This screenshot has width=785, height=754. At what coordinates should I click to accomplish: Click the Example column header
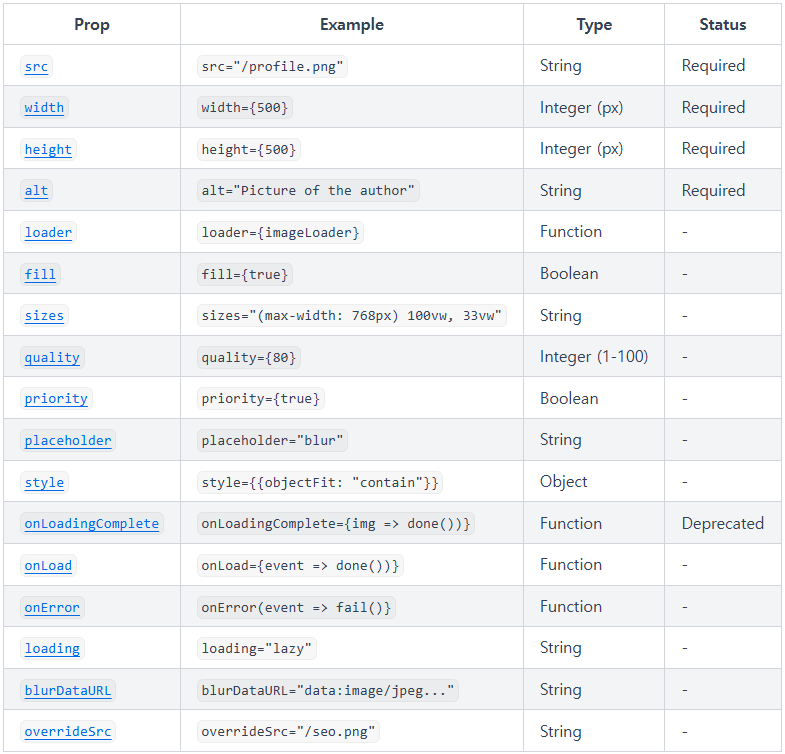tap(351, 25)
